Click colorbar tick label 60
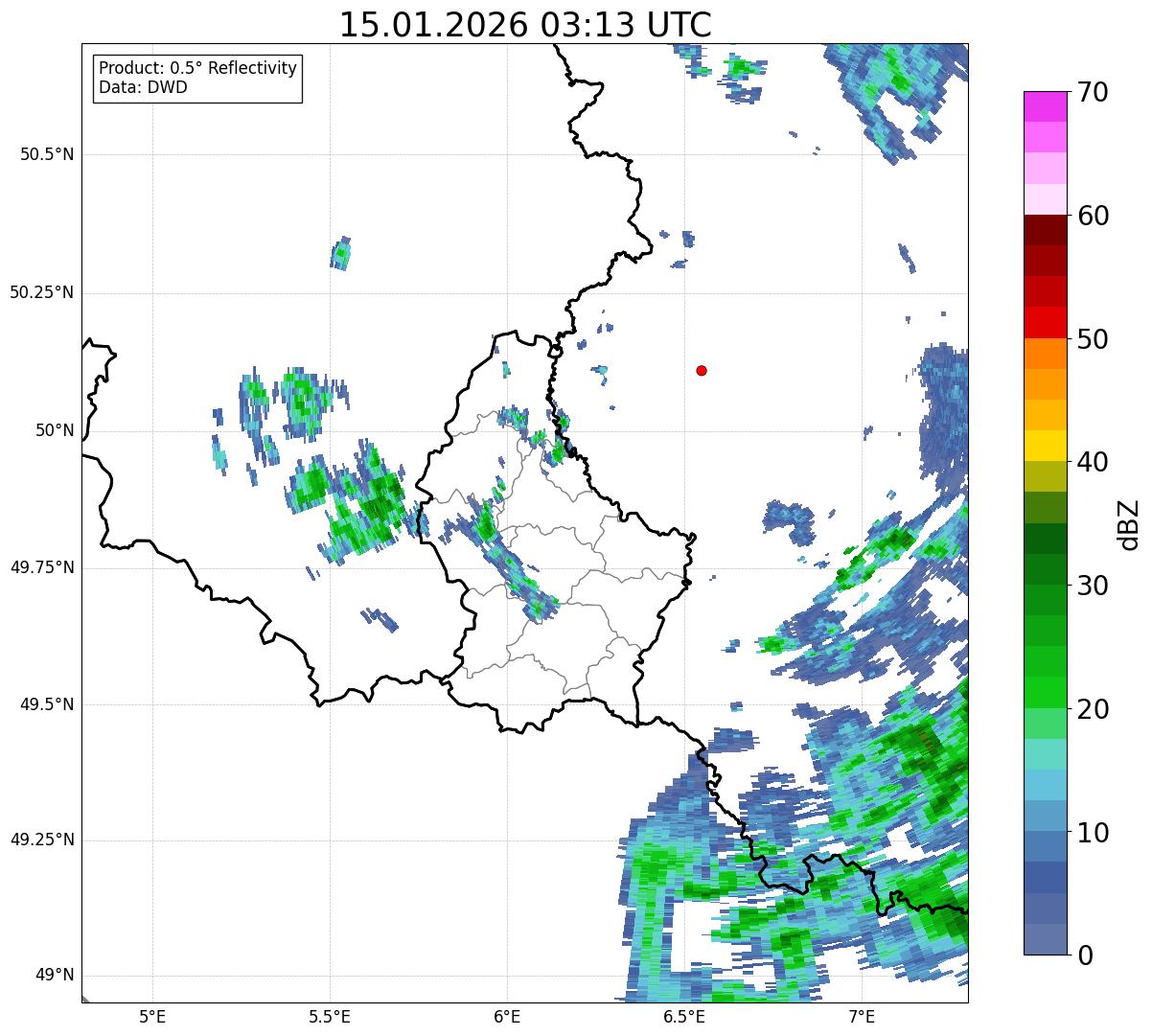 click(1093, 216)
